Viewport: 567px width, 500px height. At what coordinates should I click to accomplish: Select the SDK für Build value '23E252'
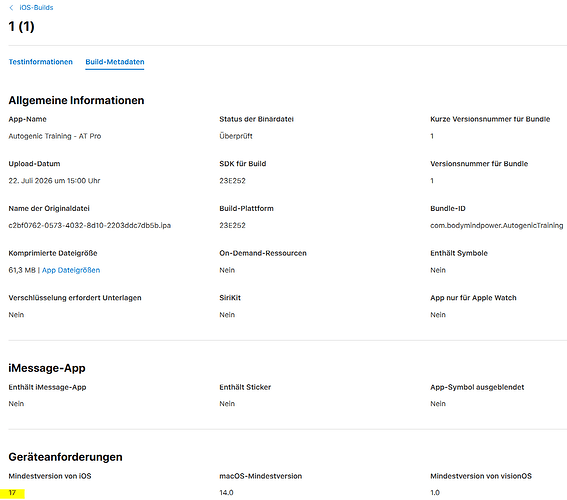click(232, 180)
